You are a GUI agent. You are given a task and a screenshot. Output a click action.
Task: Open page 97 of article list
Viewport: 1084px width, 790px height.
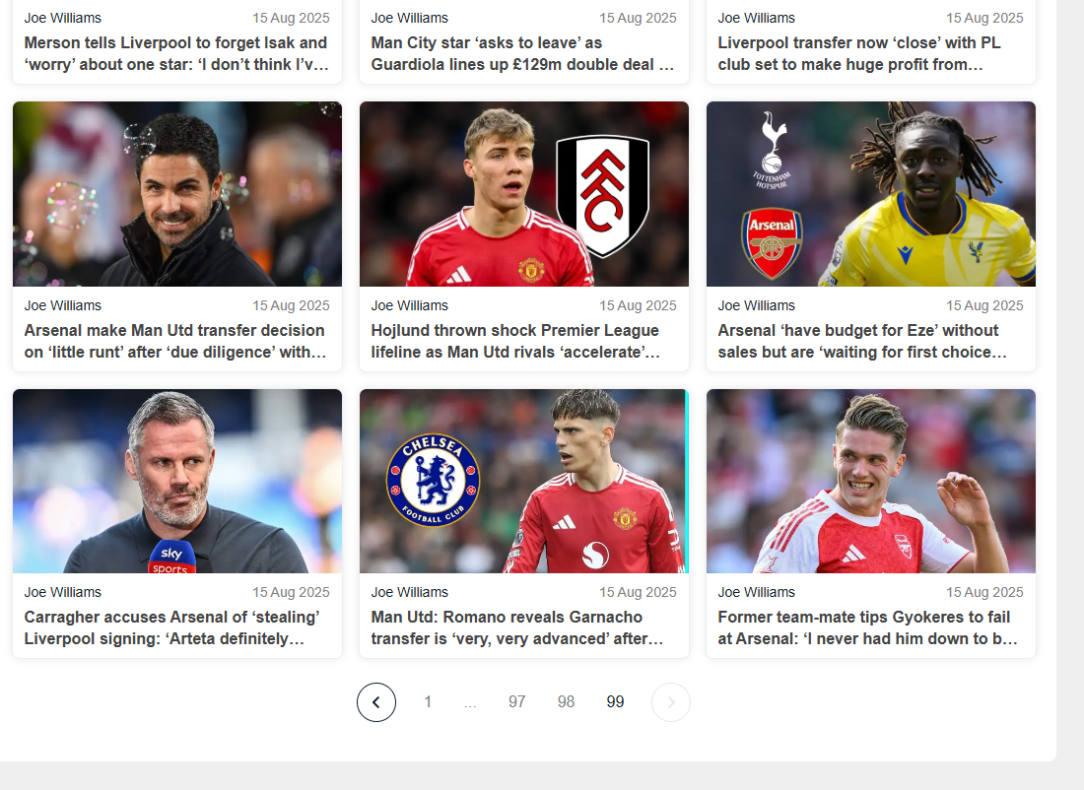click(x=517, y=702)
